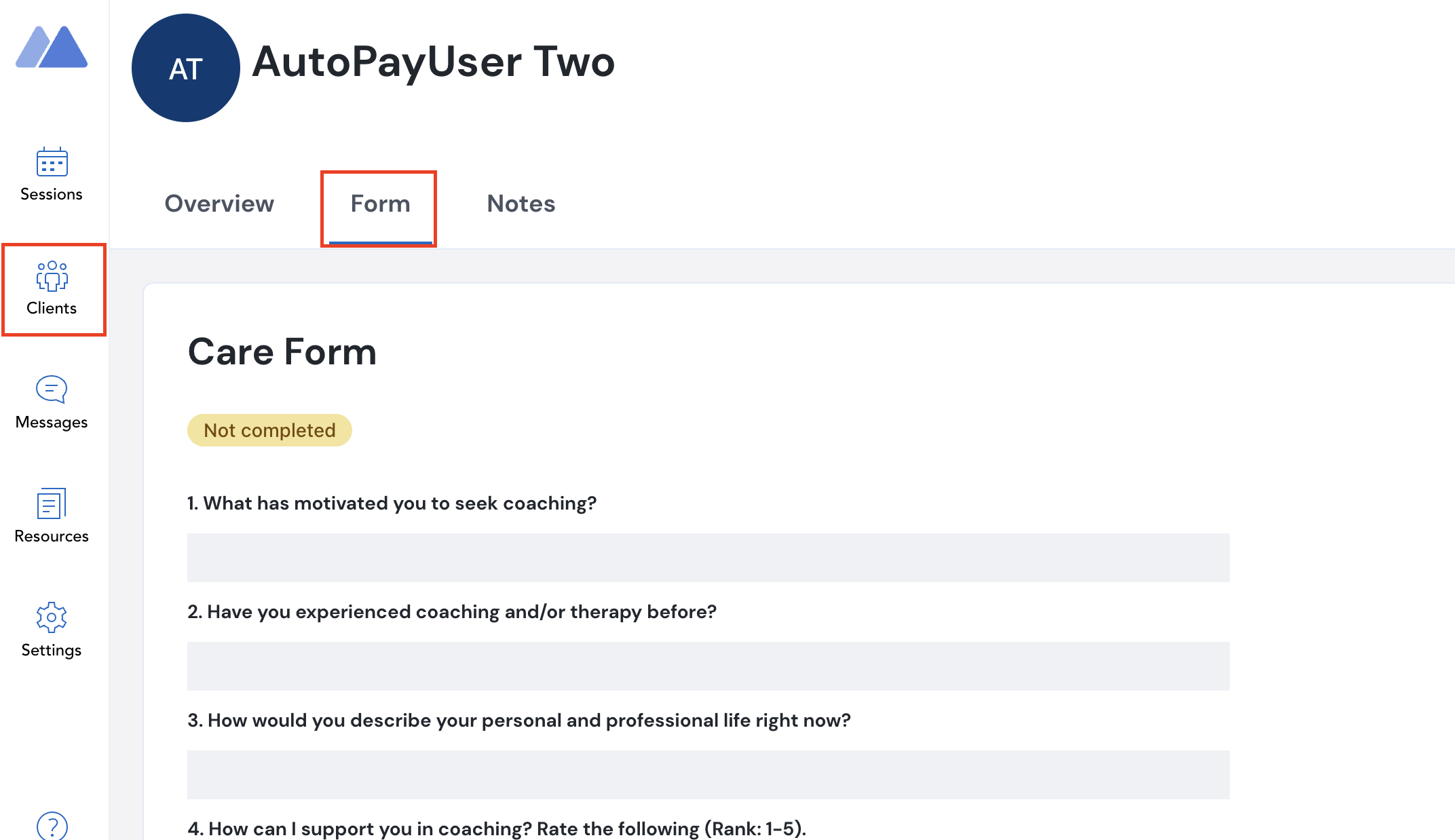Click the blue mountain logo icon
This screenshot has width=1455, height=840.
[x=52, y=47]
